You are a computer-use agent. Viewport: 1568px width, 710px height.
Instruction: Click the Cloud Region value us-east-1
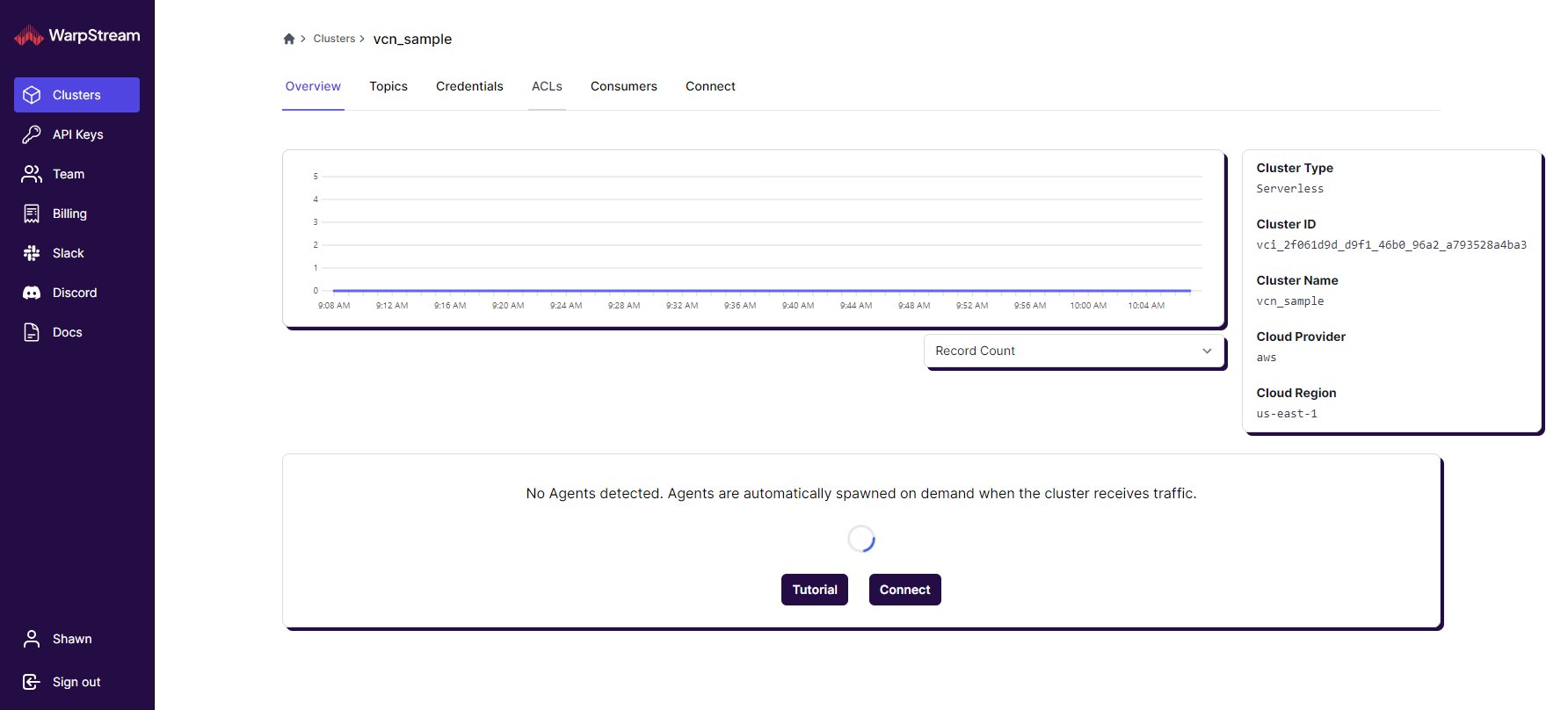(x=1287, y=414)
